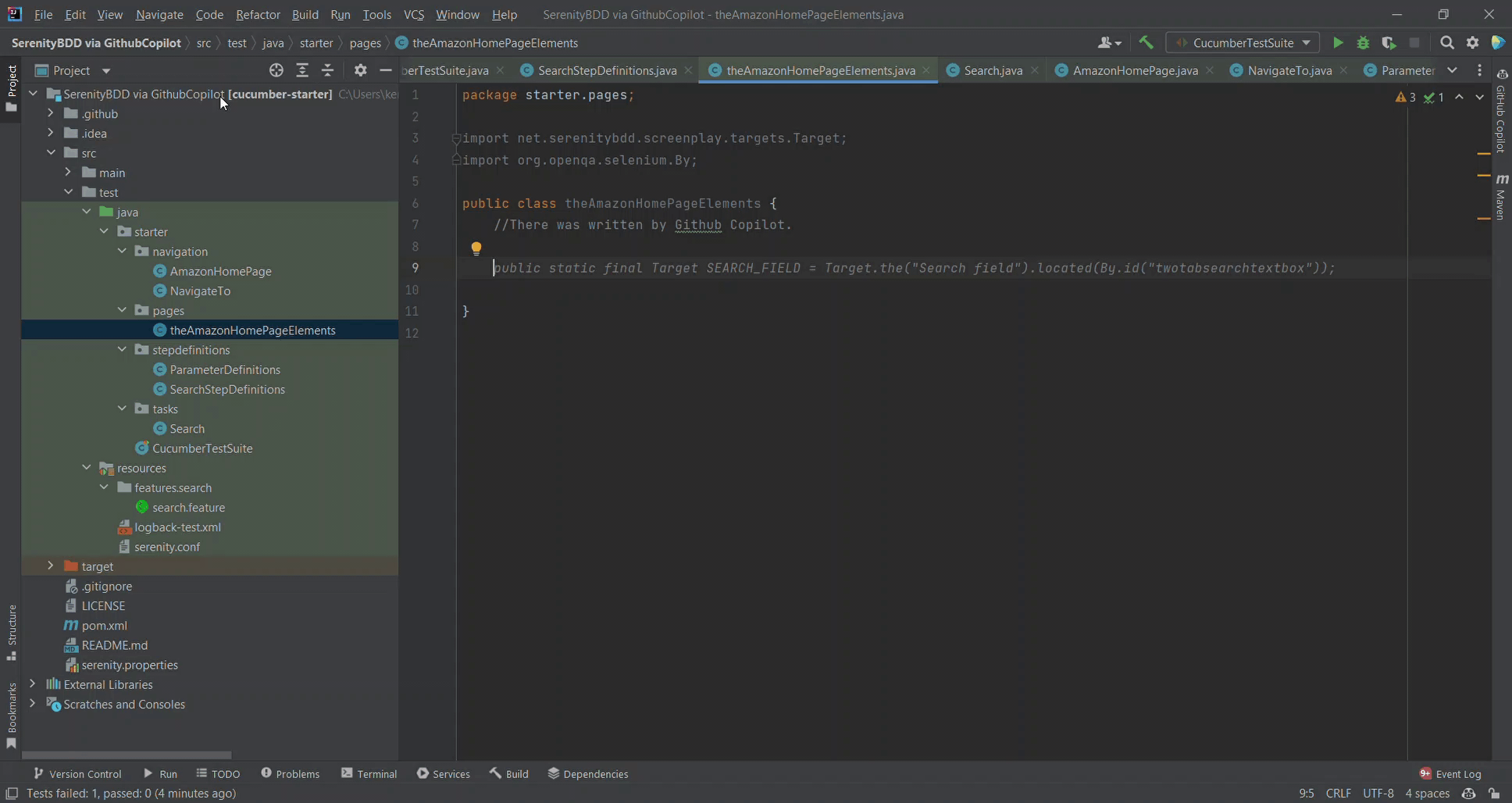Click the 9:5 caret position indicator
The width and height of the screenshot is (1512, 803).
1307,793
